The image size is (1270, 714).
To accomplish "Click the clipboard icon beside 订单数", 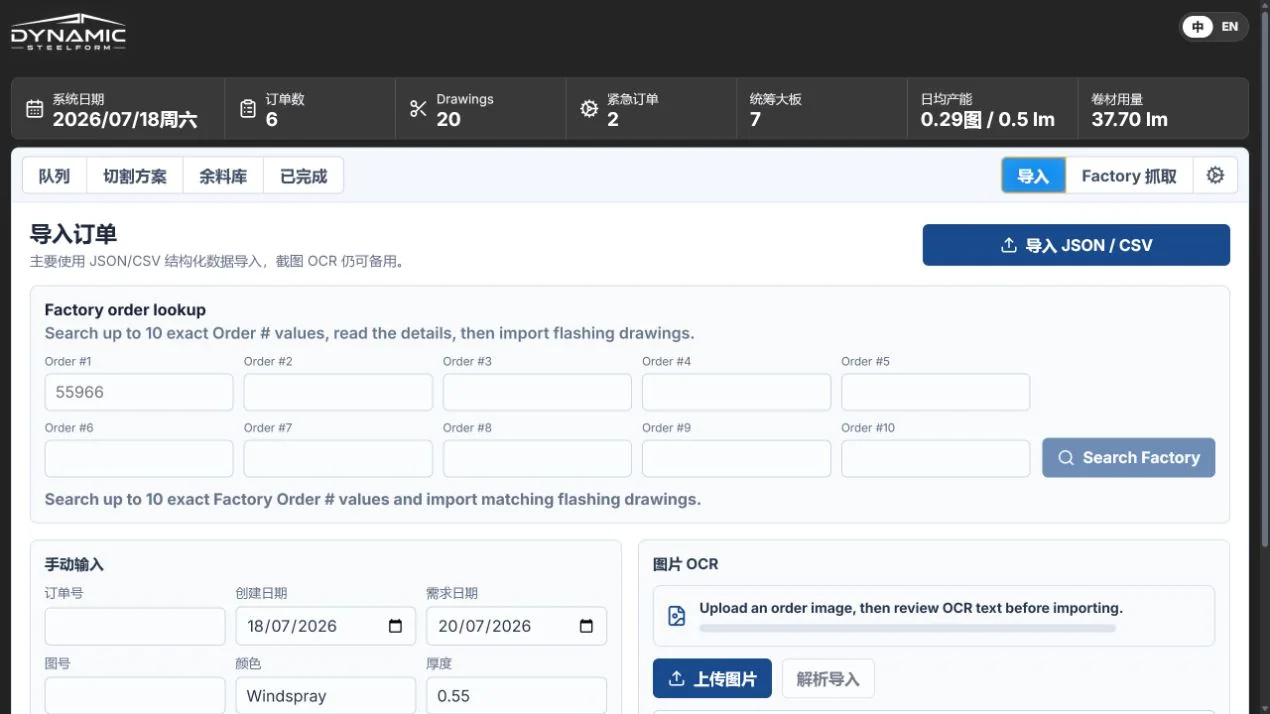I will (x=248, y=109).
